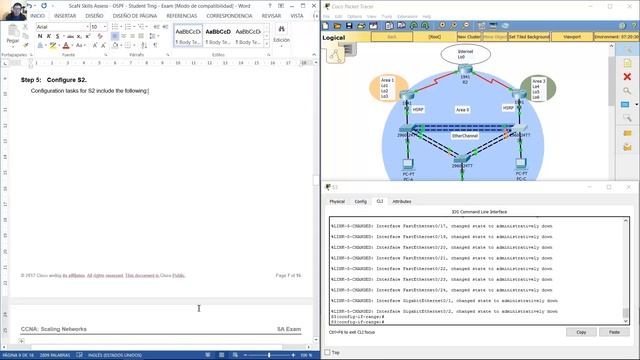Click Redo green arrow in Packet Tracer
Screen dimensions: 640x360
coord(425,26)
